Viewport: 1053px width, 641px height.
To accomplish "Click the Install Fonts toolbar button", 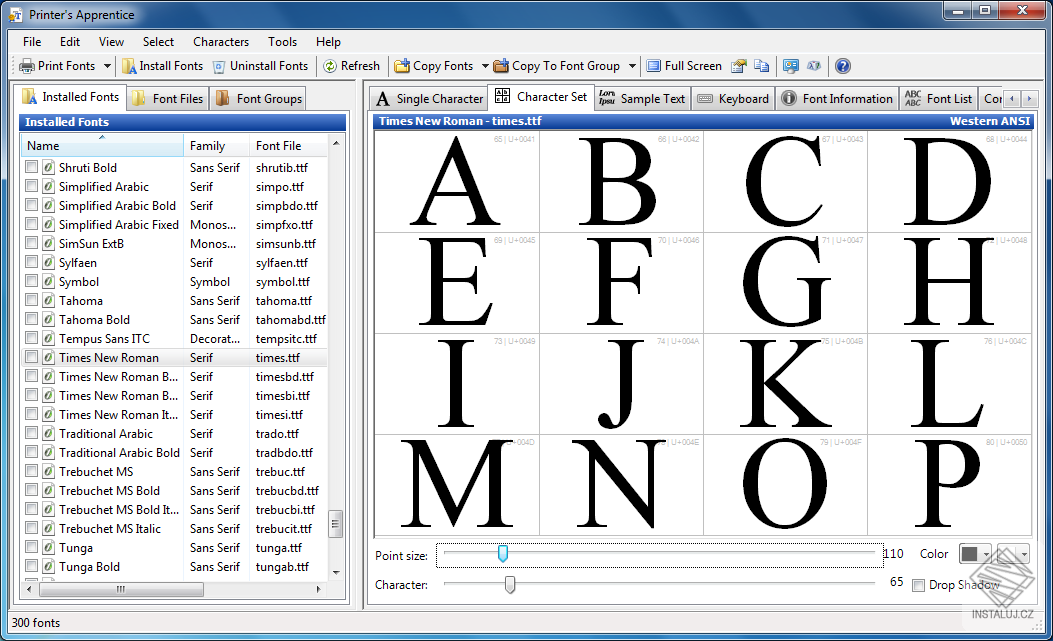I will [163, 66].
